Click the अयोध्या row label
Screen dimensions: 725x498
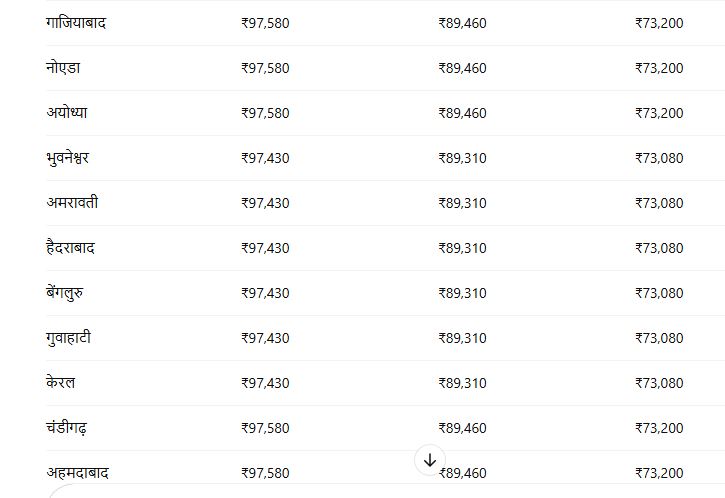(x=67, y=112)
